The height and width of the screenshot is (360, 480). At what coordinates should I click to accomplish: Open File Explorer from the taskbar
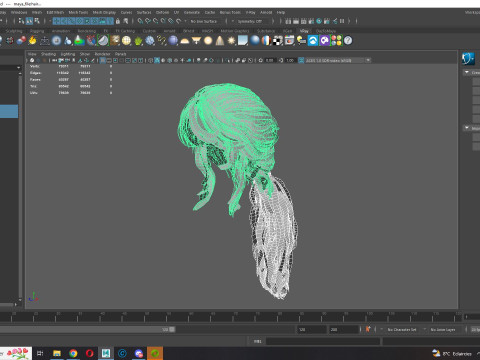tap(57, 353)
